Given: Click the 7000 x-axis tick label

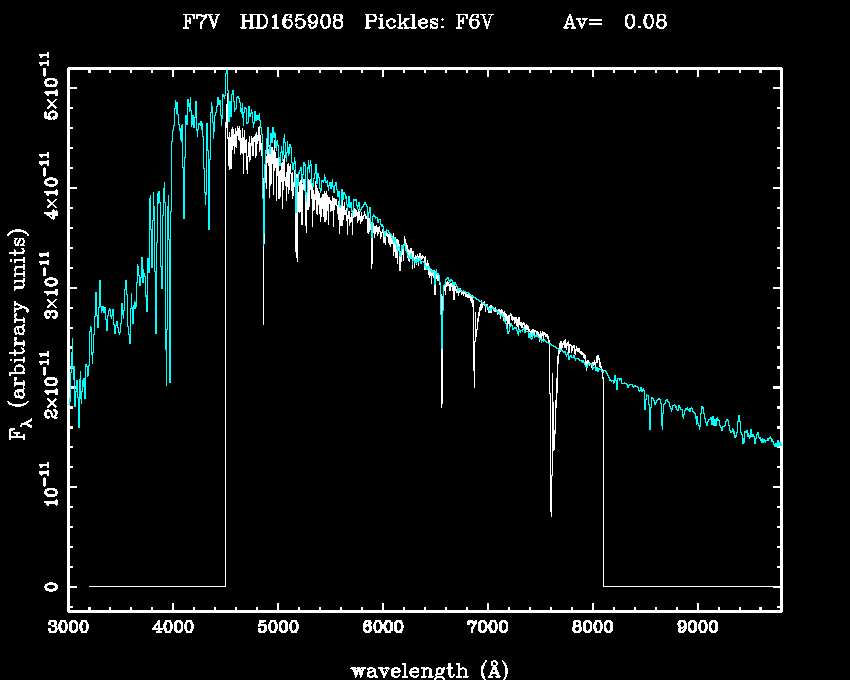Looking at the screenshot, I should click(x=487, y=627).
